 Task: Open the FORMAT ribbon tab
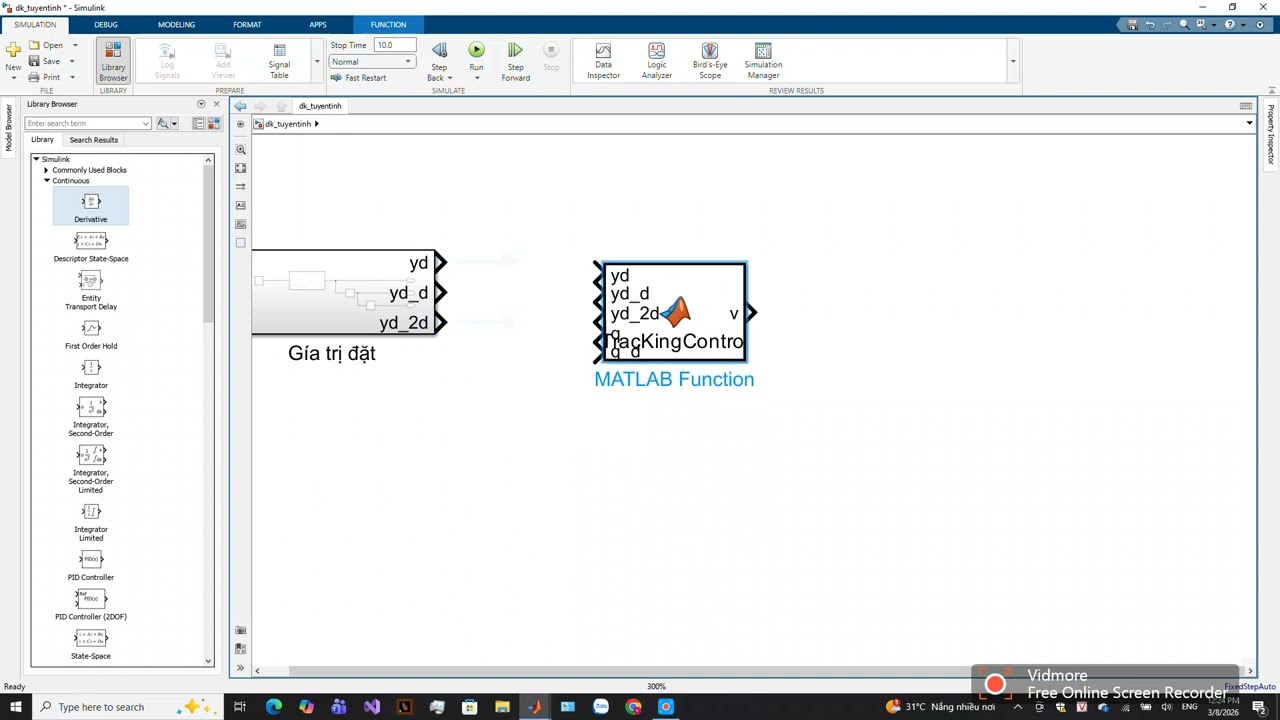click(247, 24)
